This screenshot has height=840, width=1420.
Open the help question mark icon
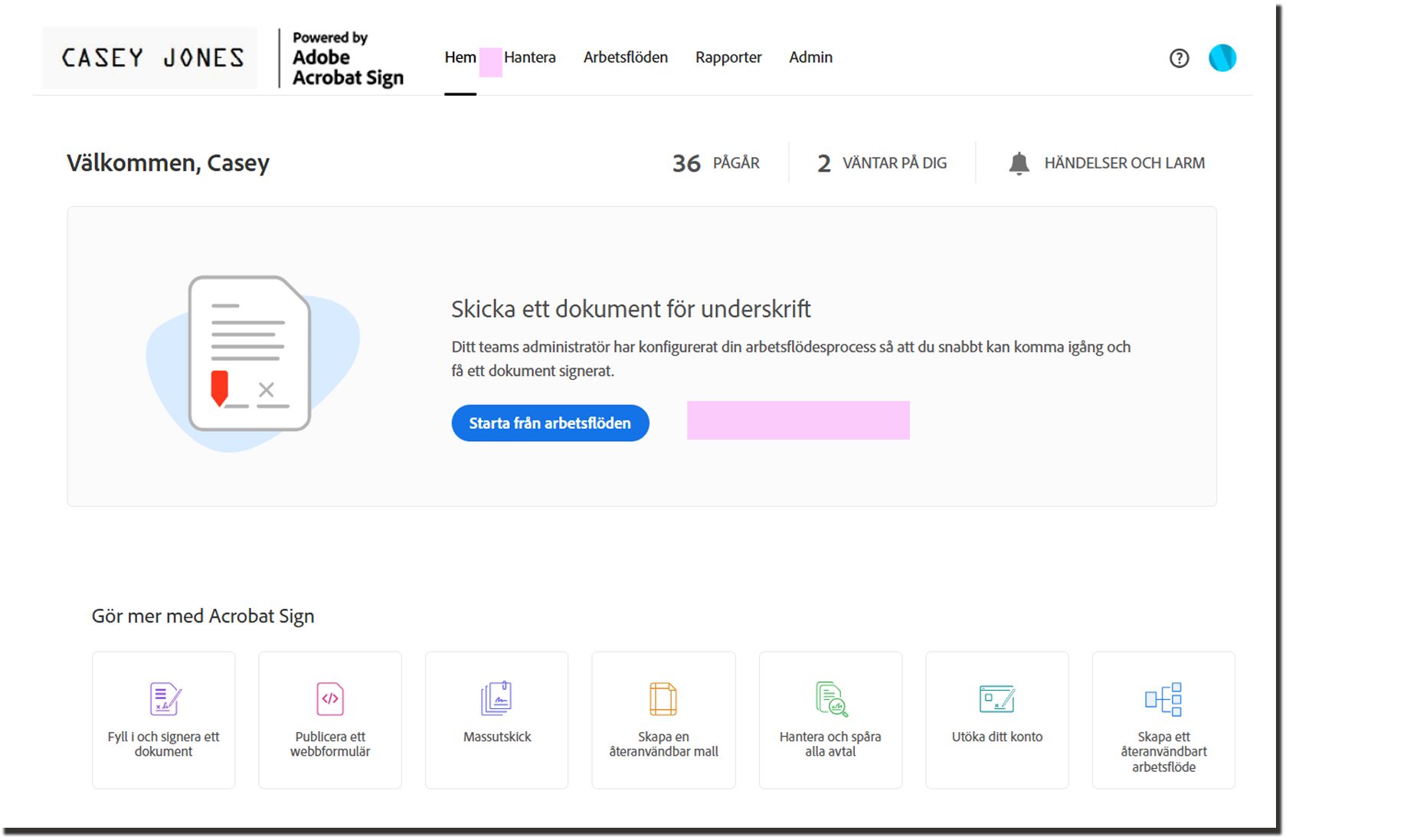[x=1179, y=58]
